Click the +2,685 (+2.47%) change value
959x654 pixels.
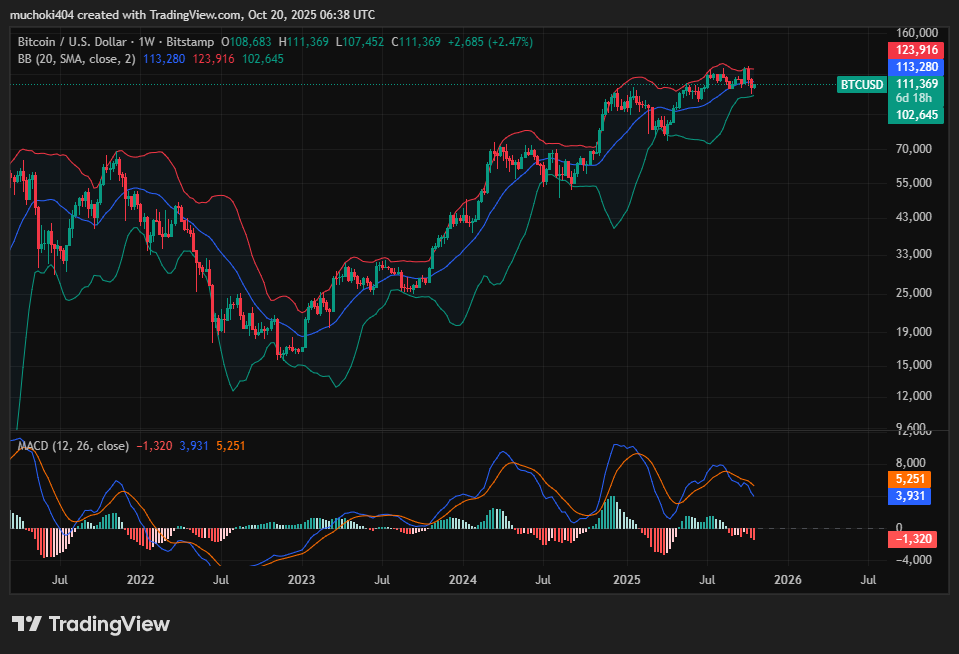(490, 42)
